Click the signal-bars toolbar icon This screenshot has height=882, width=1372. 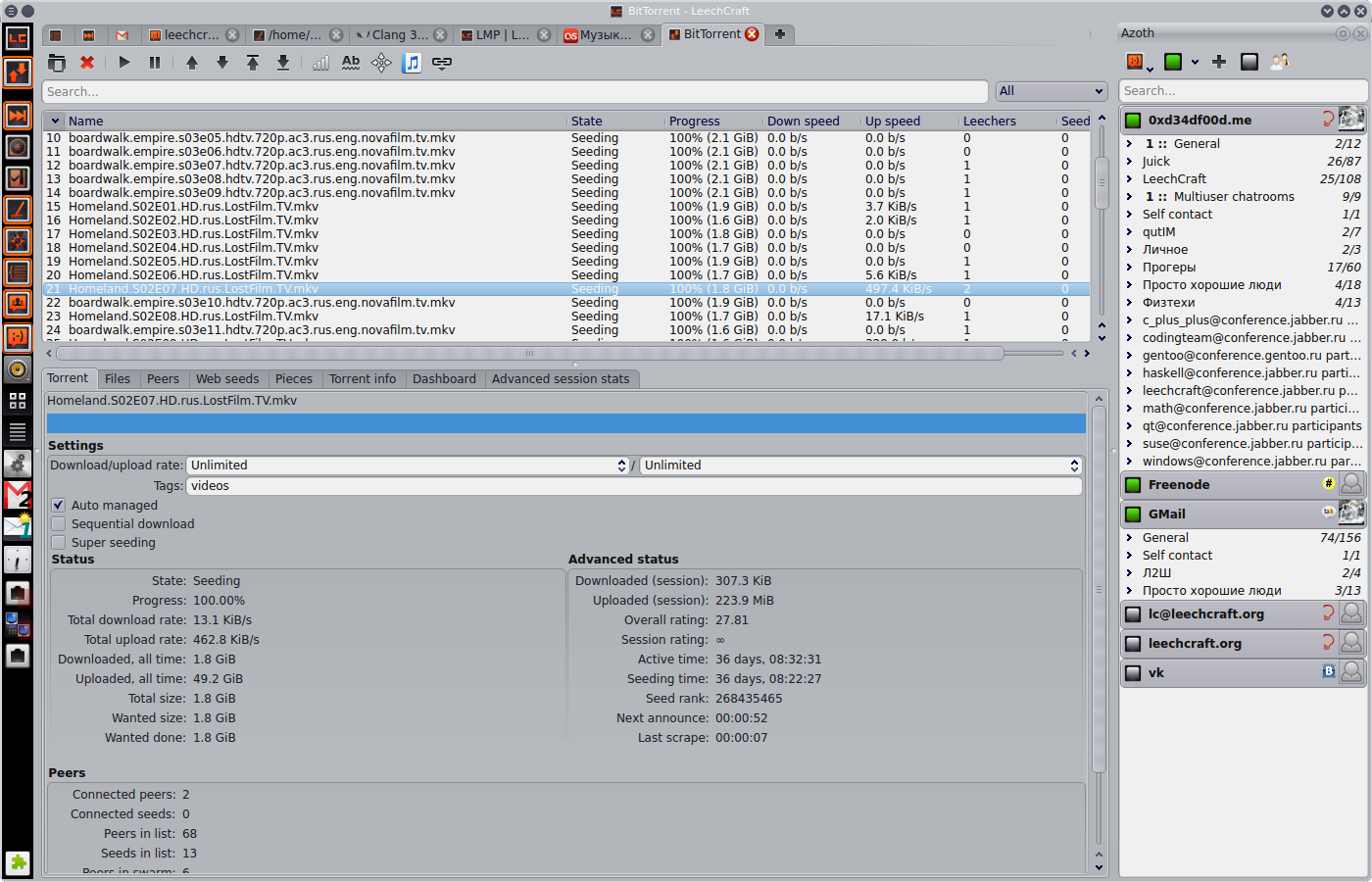pos(320,63)
